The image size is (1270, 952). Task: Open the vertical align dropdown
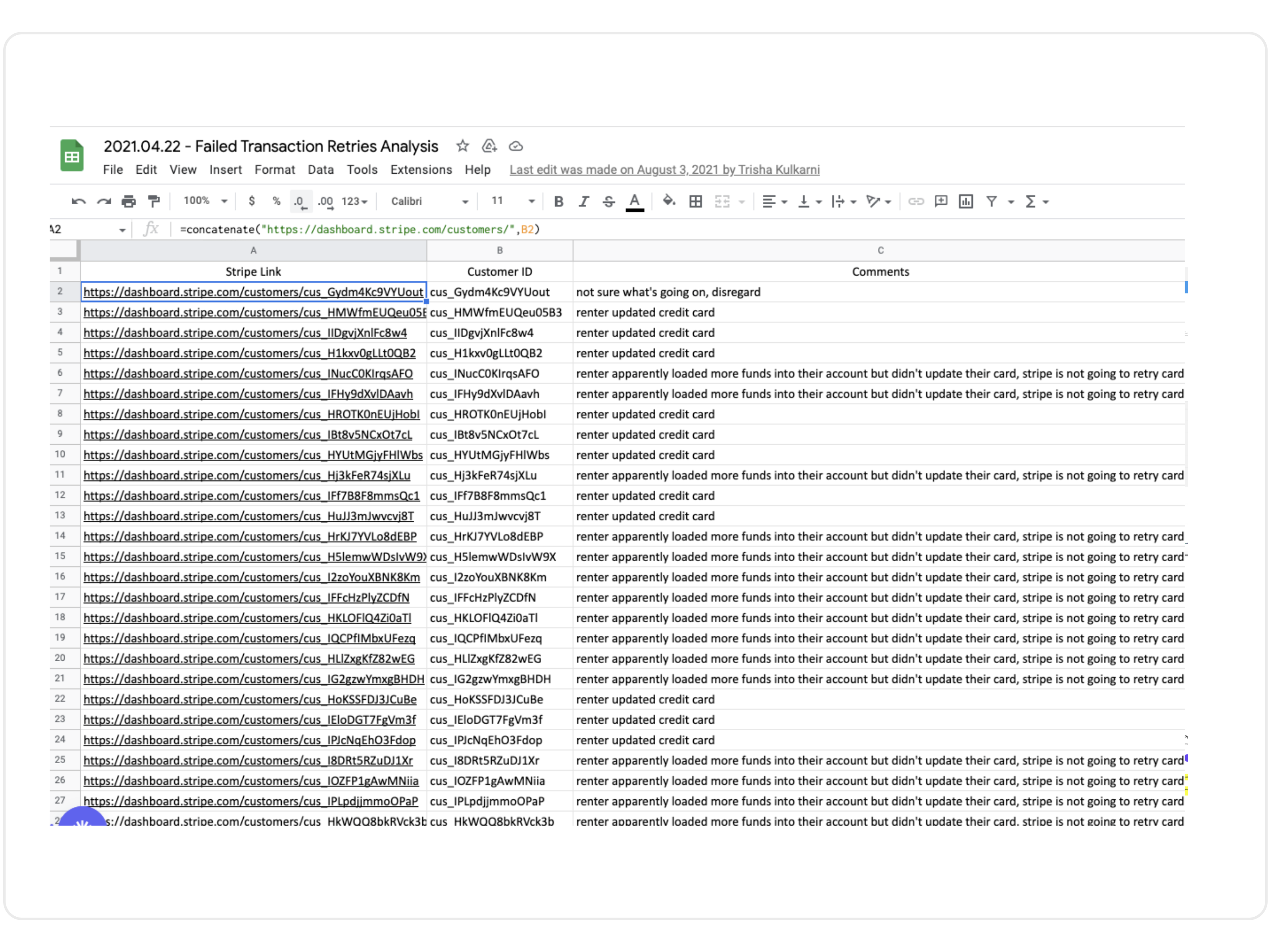(810, 202)
